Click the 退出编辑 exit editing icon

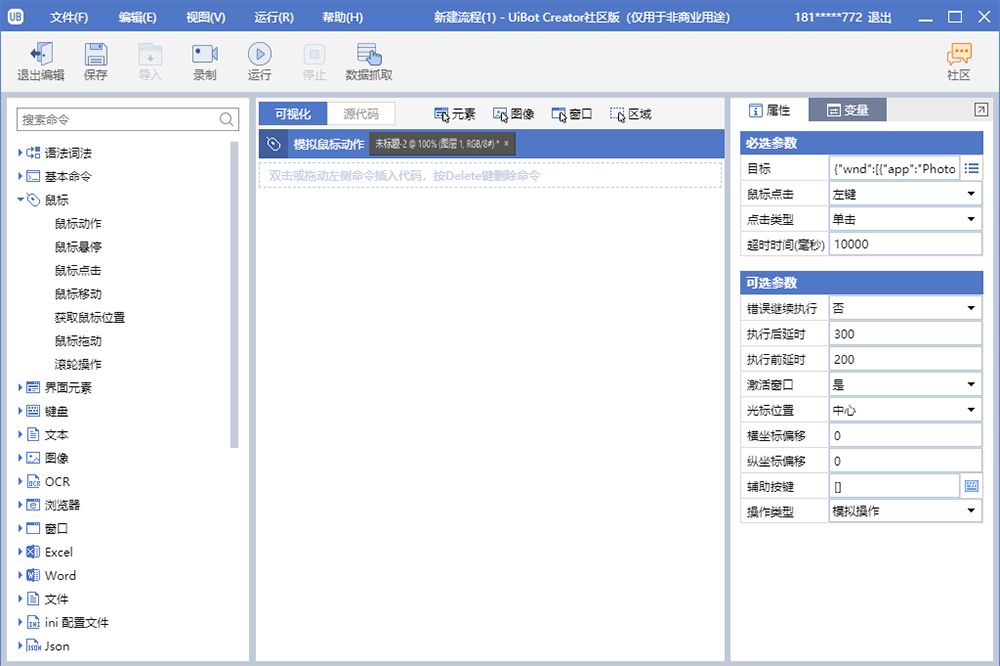coord(41,62)
